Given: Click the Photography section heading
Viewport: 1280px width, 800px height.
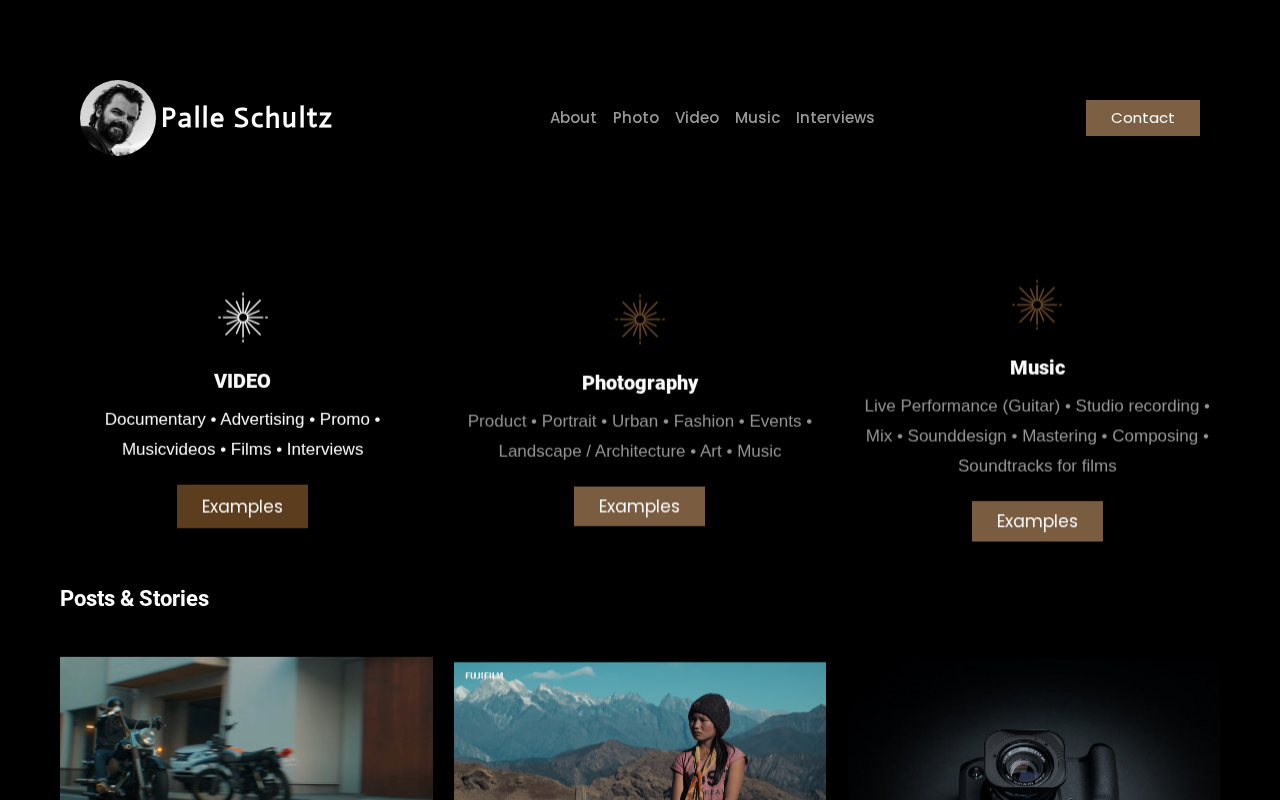Looking at the screenshot, I should point(640,383).
